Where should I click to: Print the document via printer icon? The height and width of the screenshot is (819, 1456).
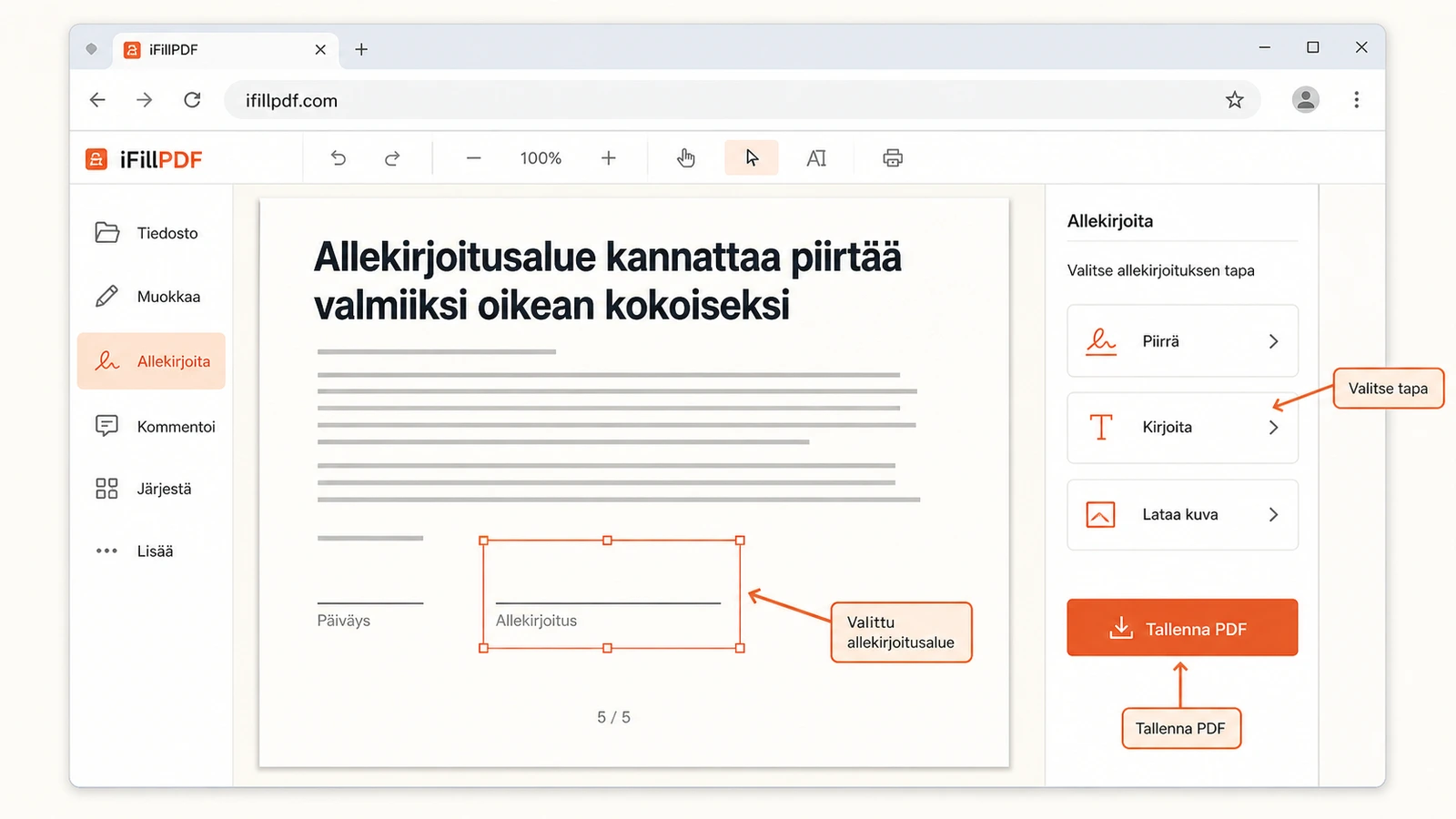893,158
